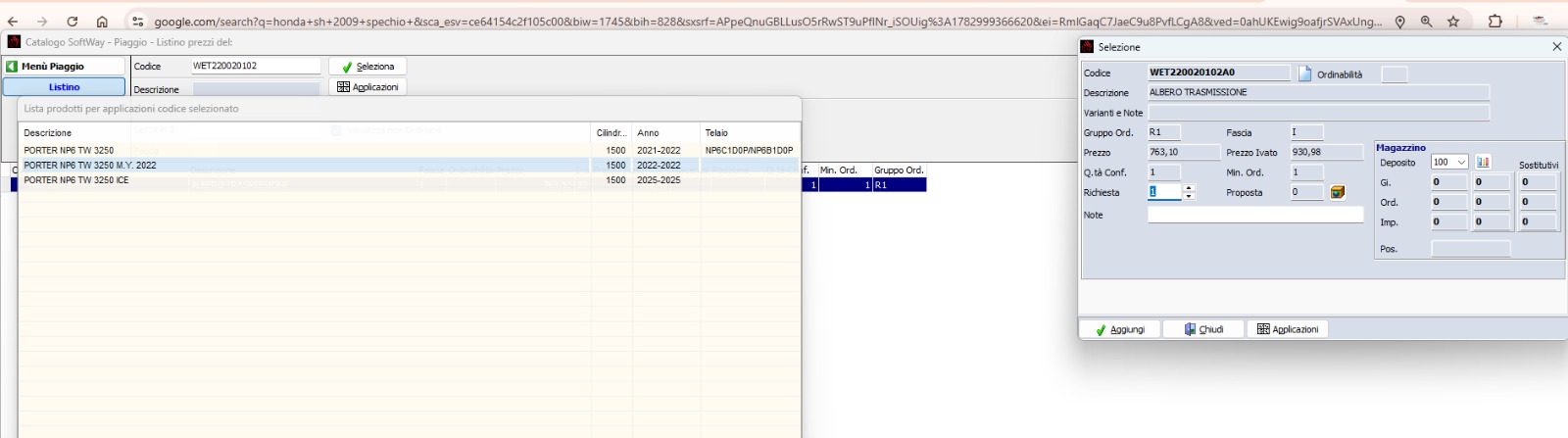Switch to the Listino tab
Viewport: 1568px width, 438px height.
click(65, 87)
